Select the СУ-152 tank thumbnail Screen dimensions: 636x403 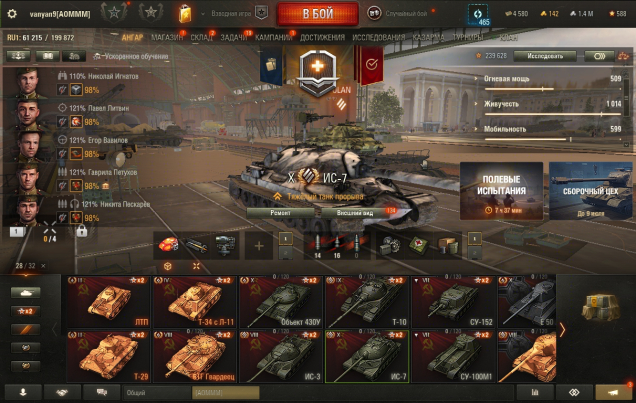(x=454, y=302)
